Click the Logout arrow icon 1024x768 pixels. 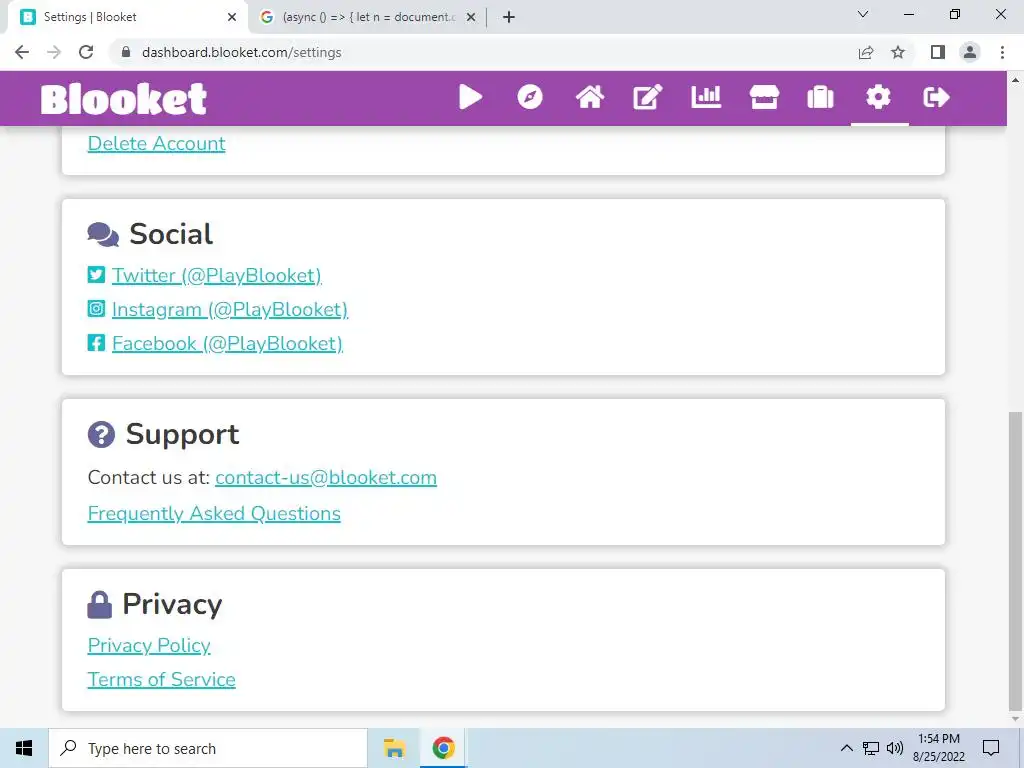pos(936,97)
